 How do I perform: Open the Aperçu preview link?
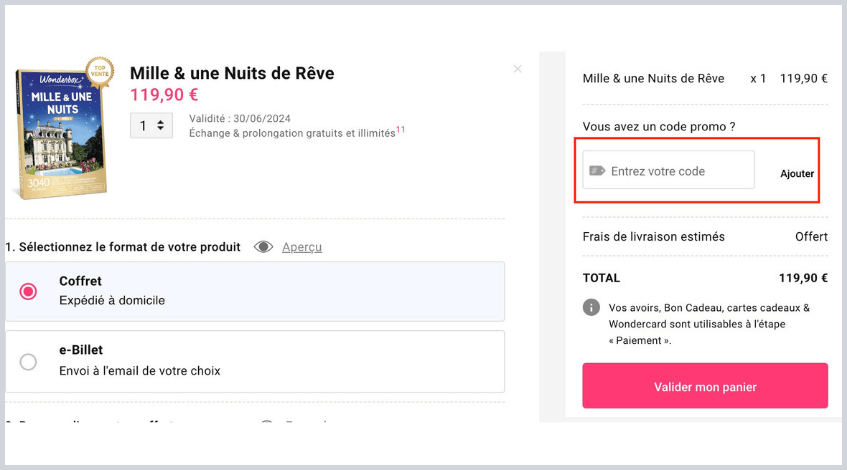pos(302,247)
